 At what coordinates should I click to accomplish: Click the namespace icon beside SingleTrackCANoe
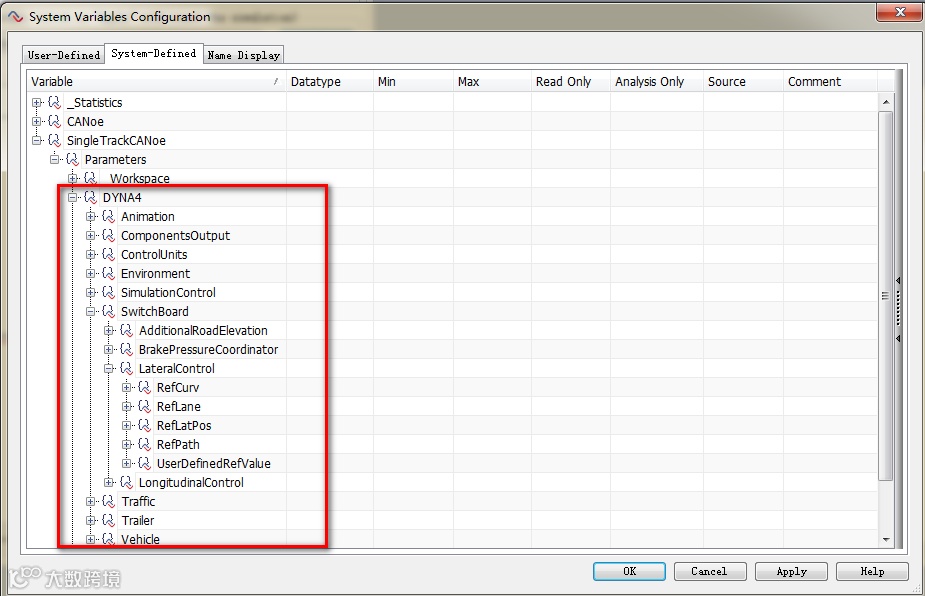[x=54, y=140]
